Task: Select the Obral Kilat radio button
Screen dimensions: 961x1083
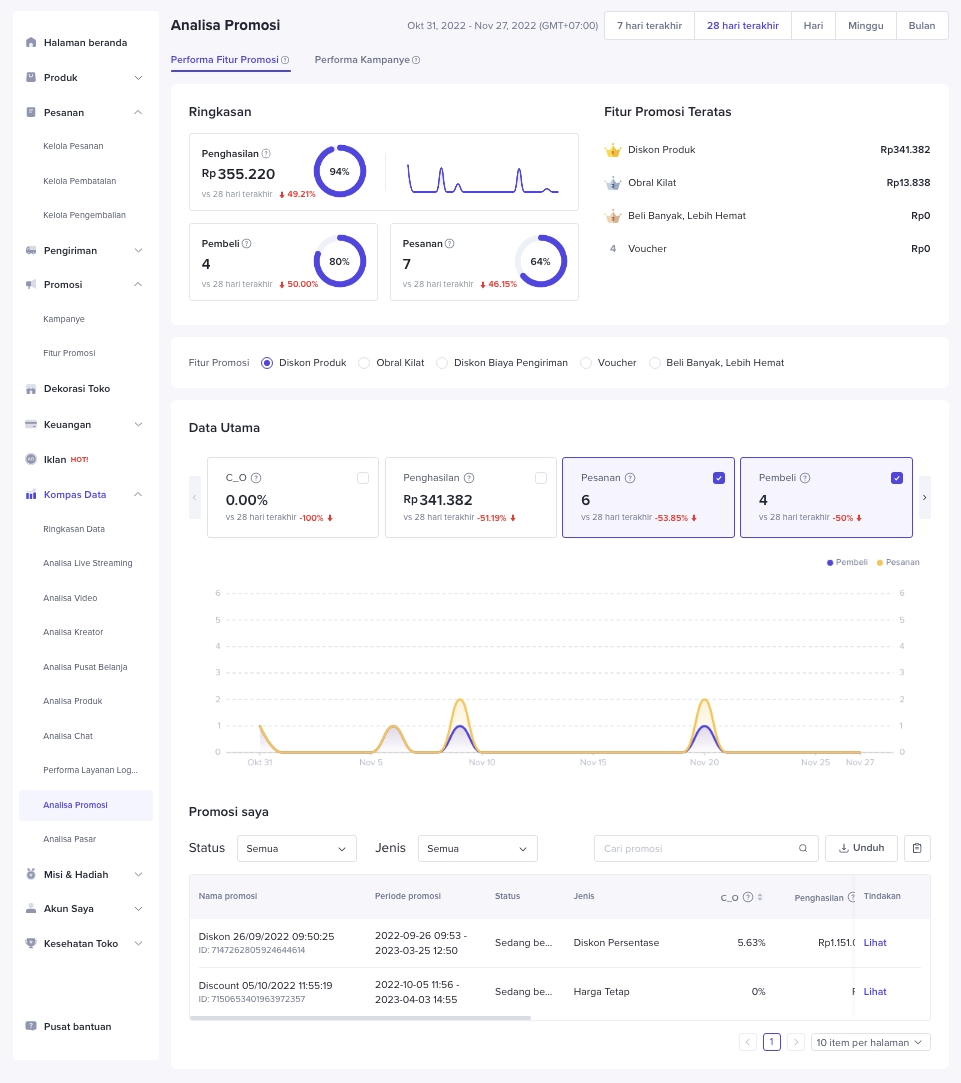Action: 364,363
